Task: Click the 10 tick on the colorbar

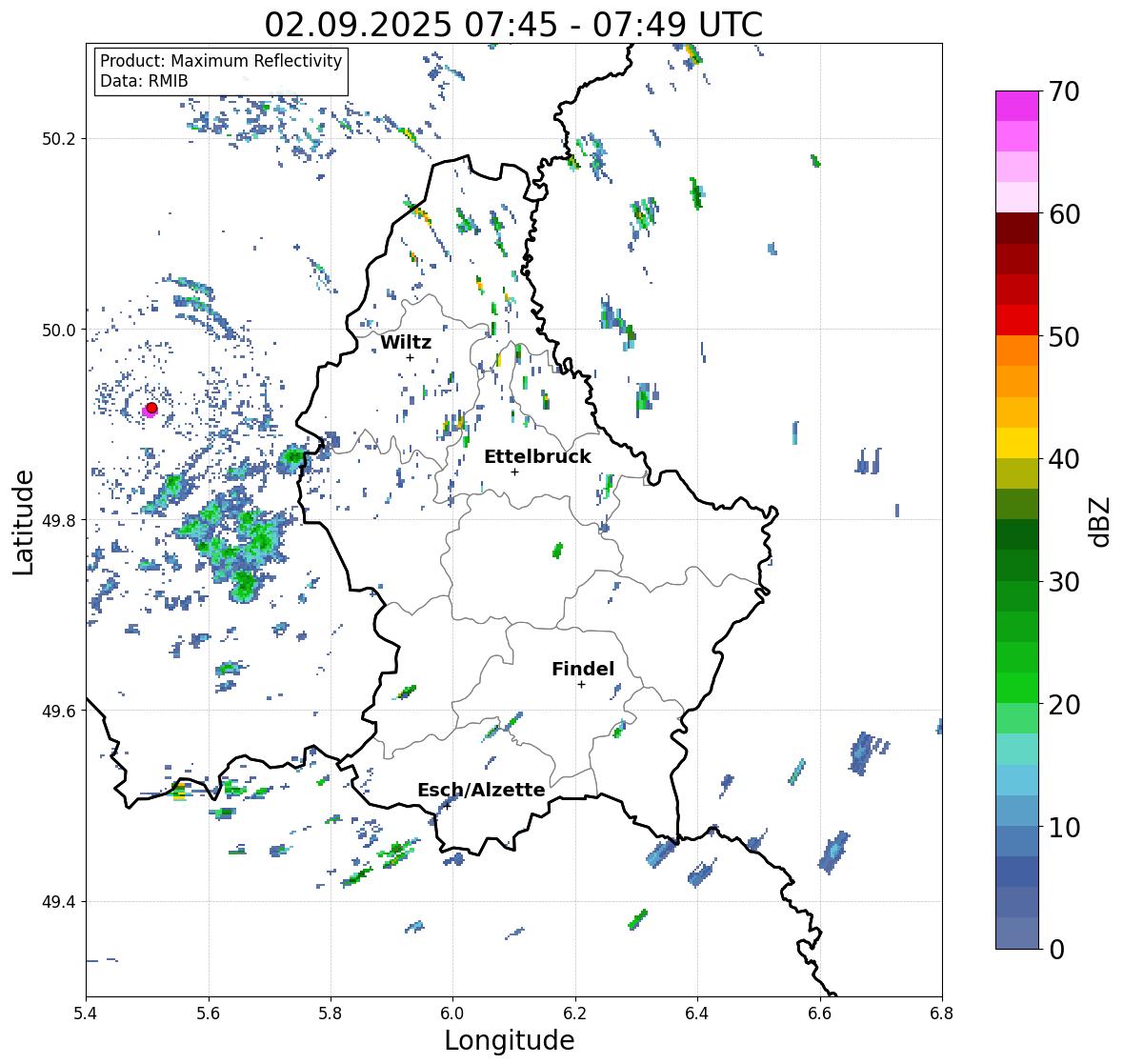Action: pos(1064,827)
